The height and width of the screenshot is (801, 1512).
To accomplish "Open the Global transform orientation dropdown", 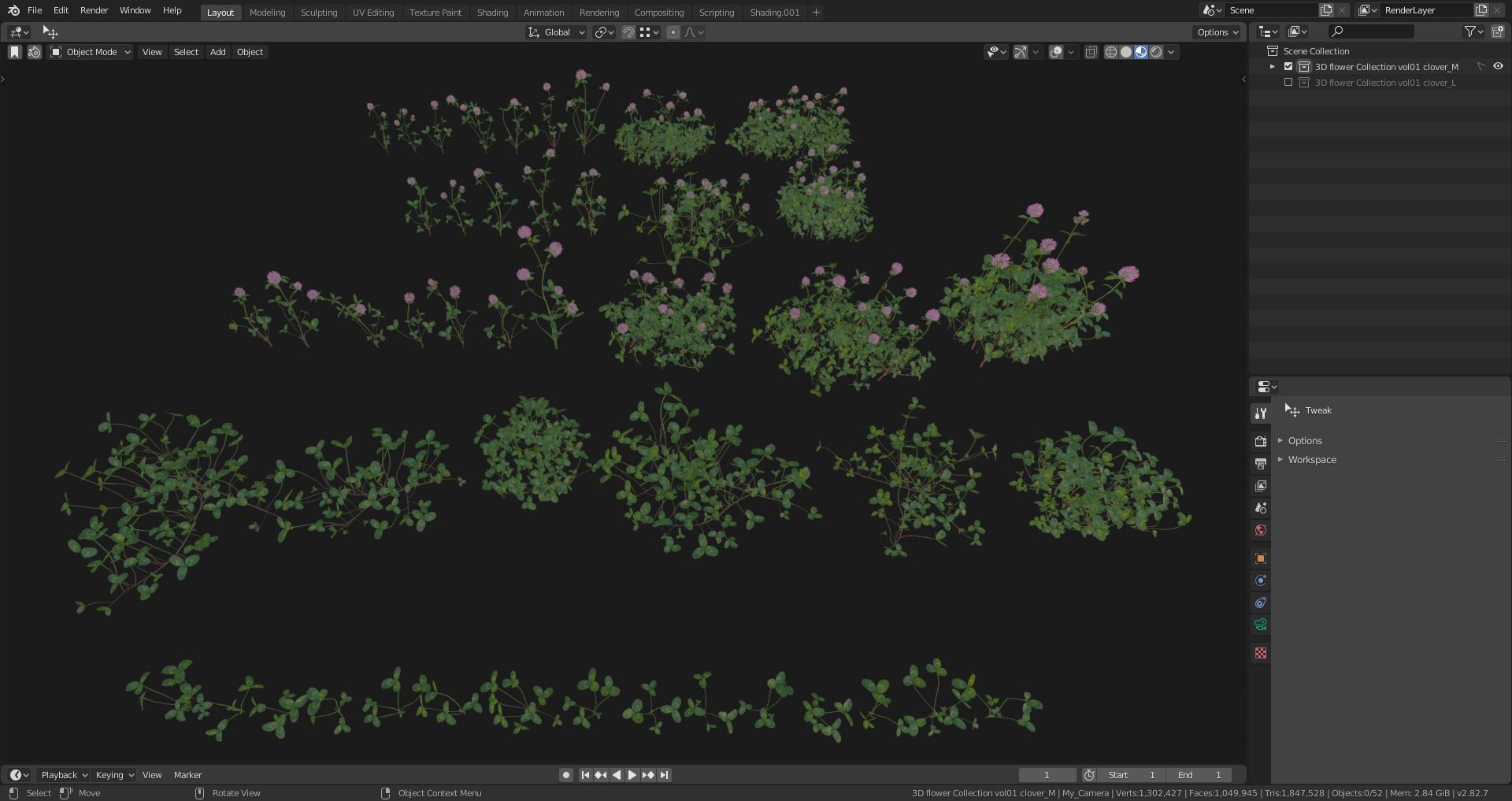I will (x=557, y=32).
